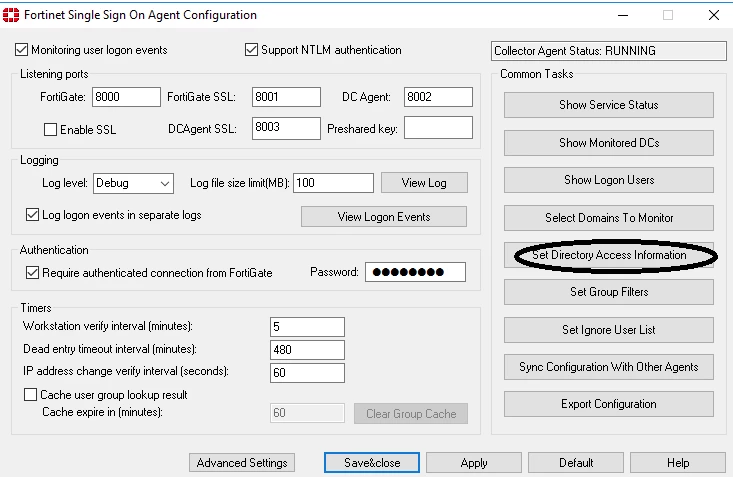733x477 pixels.
Task: Click the Apply button
Action: (x=474, y=463)
